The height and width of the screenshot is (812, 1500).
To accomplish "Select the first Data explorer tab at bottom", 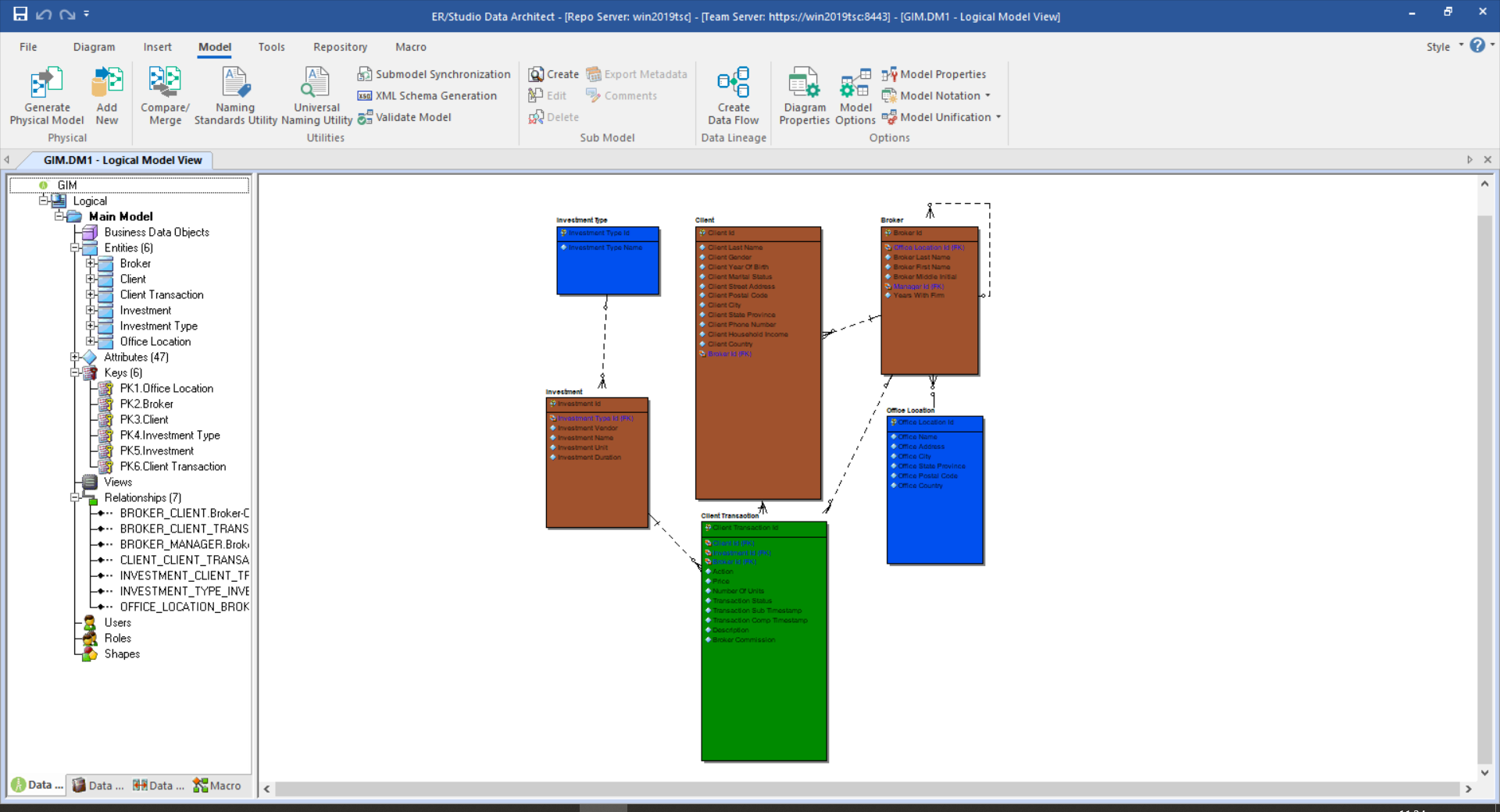I will pyautogui.click(x=37, y=785).
